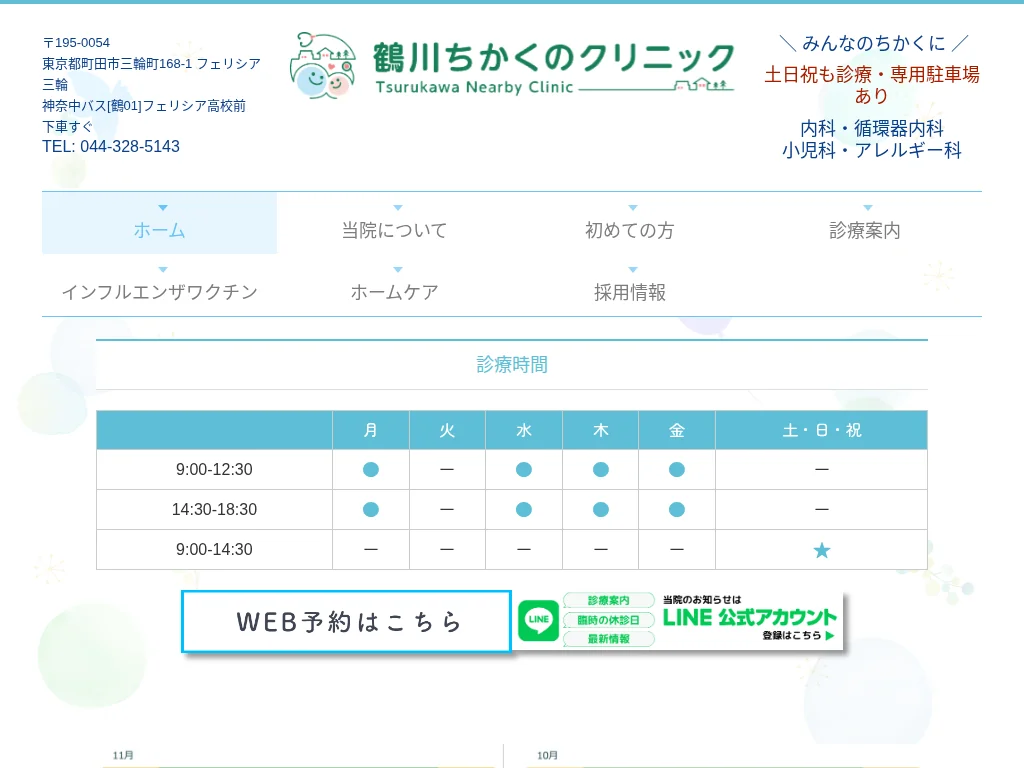Click the arrow above 診療案内
The image size is (1024, 768).
868,208
